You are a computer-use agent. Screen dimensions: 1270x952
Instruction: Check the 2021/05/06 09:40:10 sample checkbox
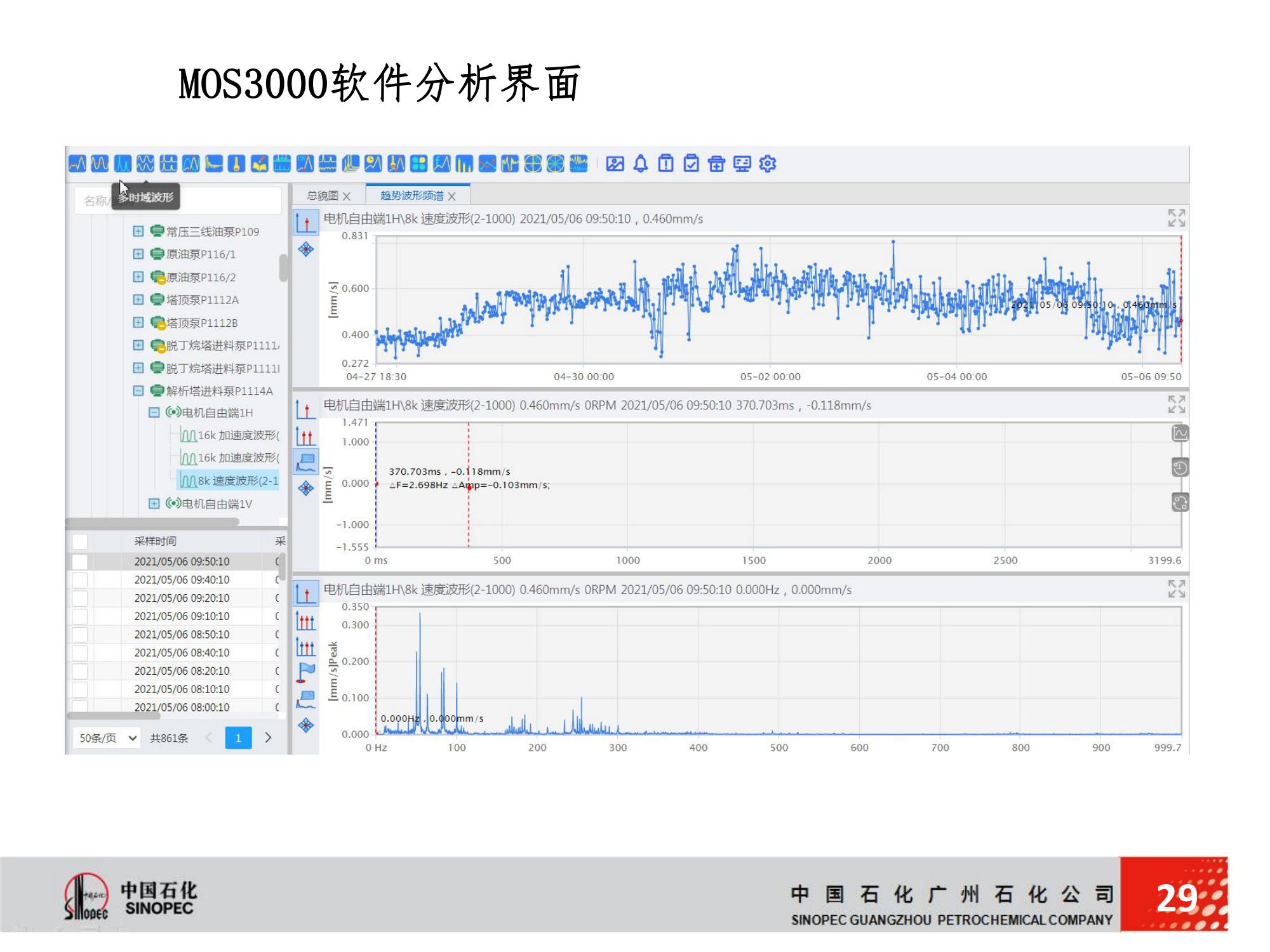click(x=80, y=580)
